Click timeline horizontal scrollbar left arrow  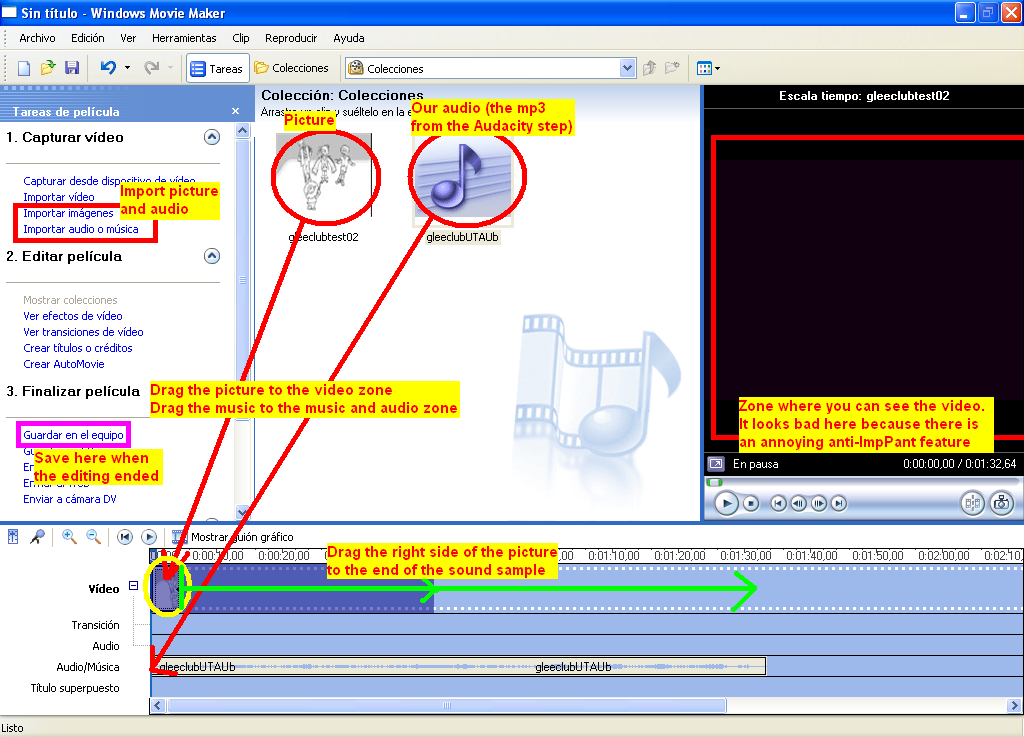[157, 705]
